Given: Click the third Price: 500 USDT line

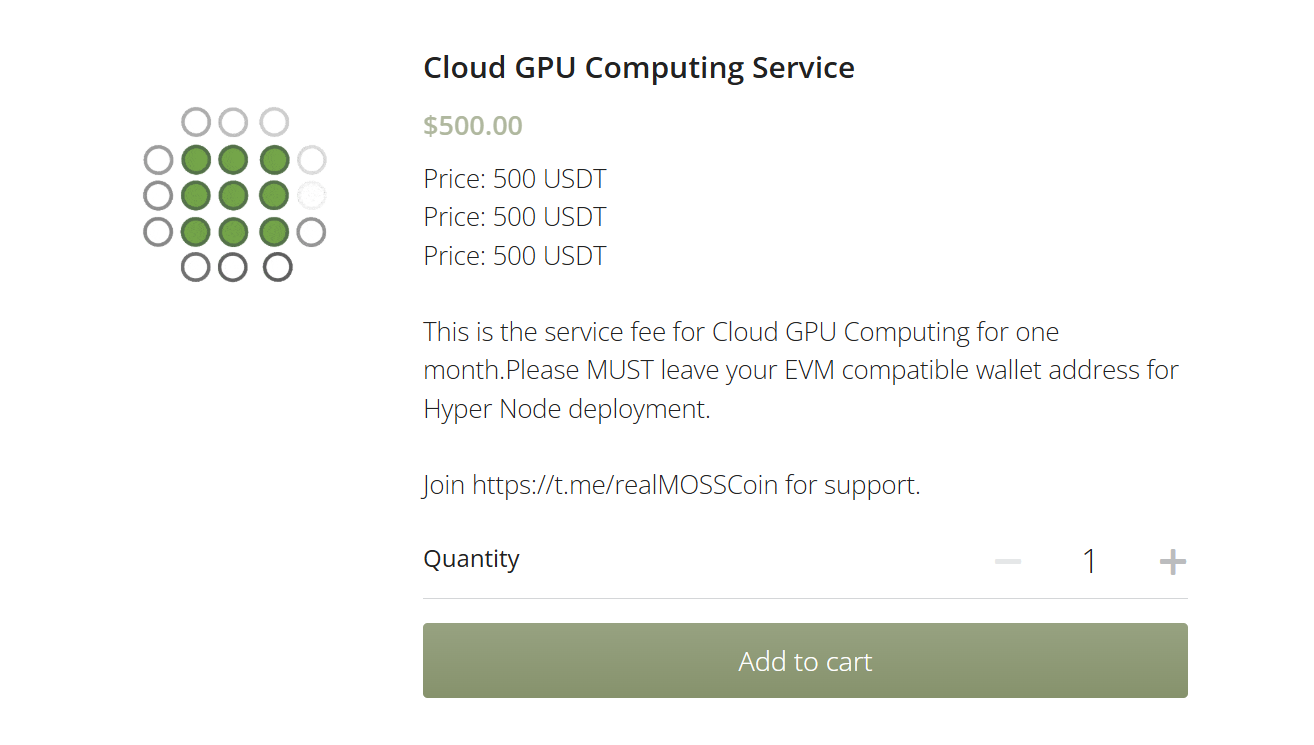Looking at the screenshot, I should [x=515, y=255].
